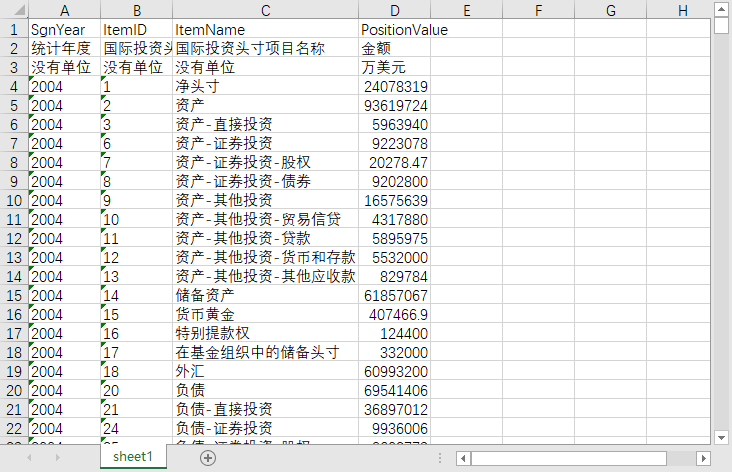Go to previous sheet using the nav arrow

coord(29,458)
